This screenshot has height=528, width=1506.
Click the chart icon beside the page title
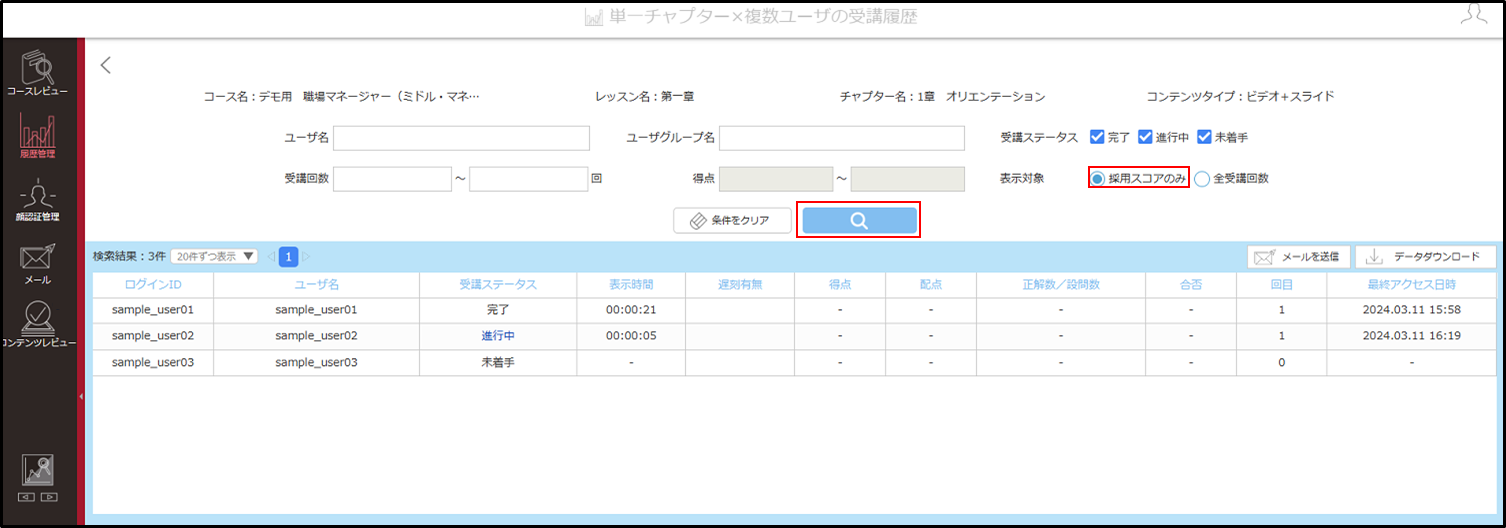tap(594, 17)
